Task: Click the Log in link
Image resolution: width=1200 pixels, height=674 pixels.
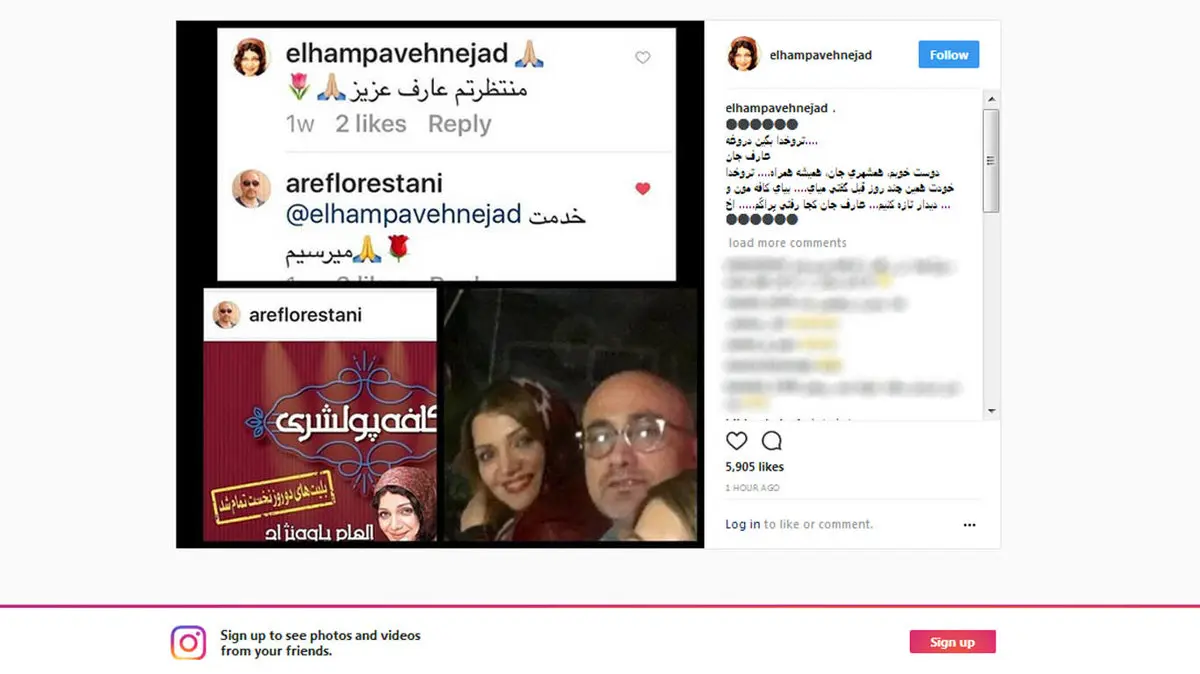Action: [x=743, y=524]
